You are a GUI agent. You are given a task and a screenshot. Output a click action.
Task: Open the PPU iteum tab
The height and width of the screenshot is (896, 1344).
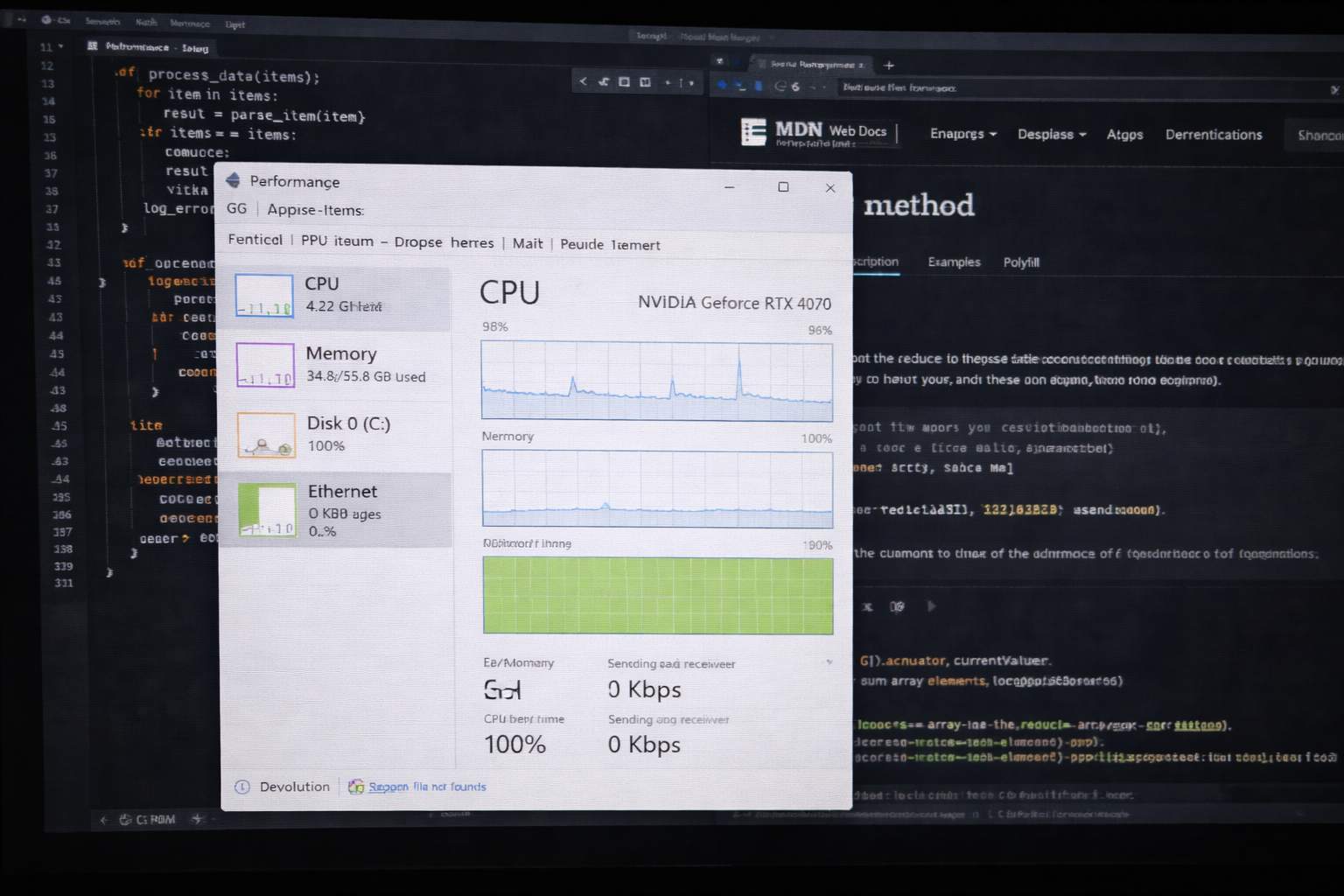(x=337, y=241)
